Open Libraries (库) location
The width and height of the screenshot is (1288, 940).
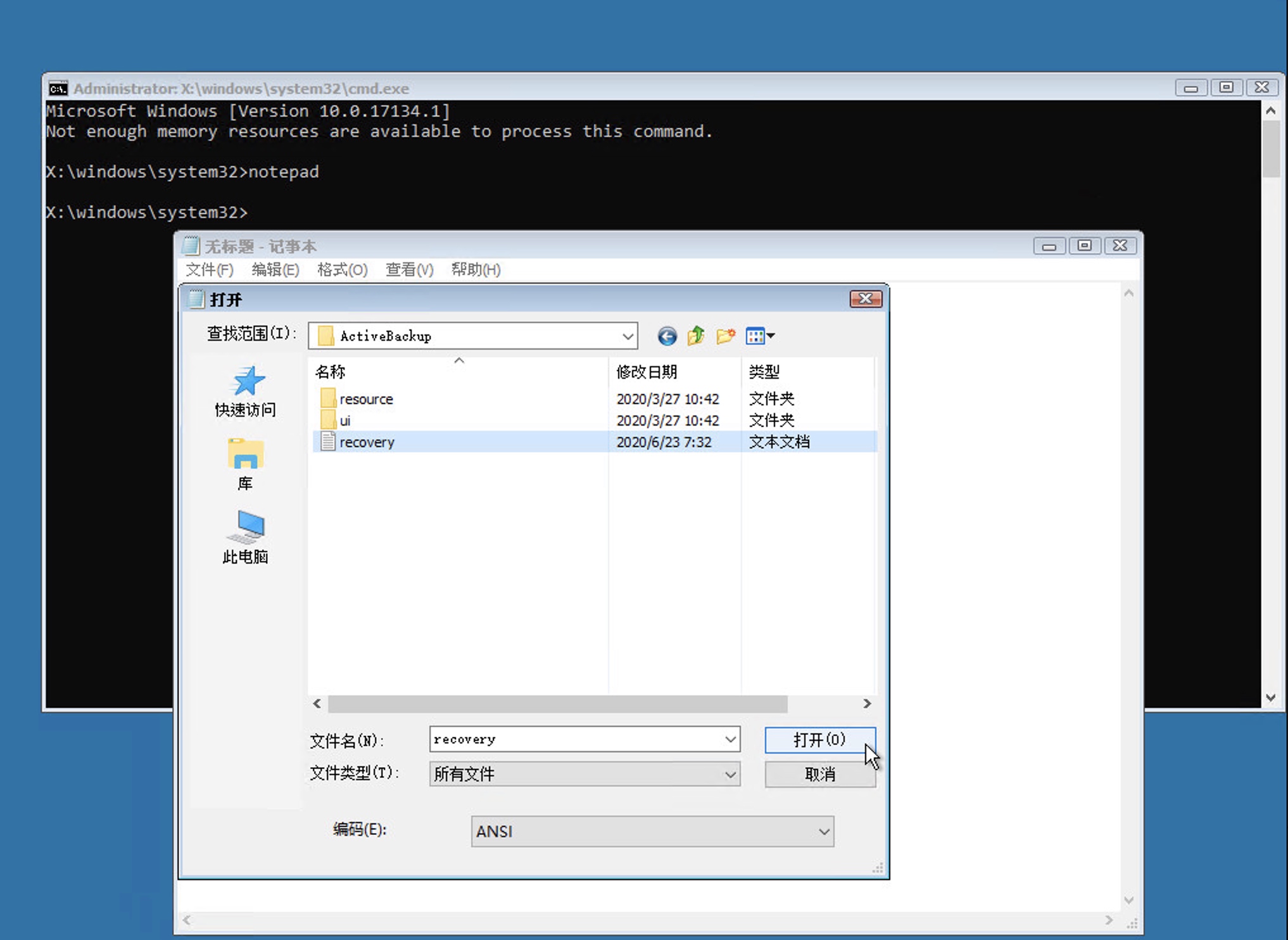(x=246, y=465)
